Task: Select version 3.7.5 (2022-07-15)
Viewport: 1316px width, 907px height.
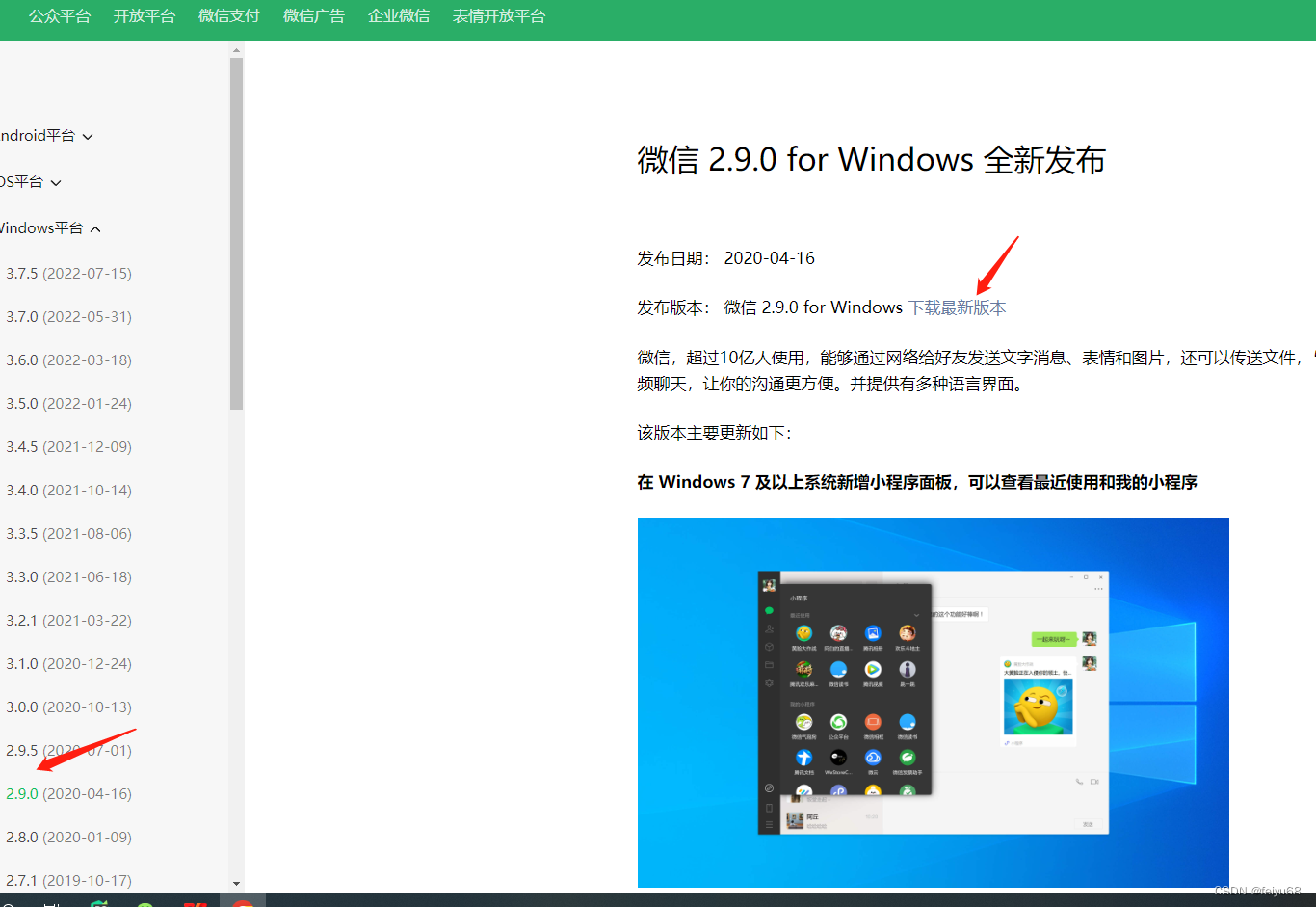Action: pyautogui.click(x=68, y=274)
